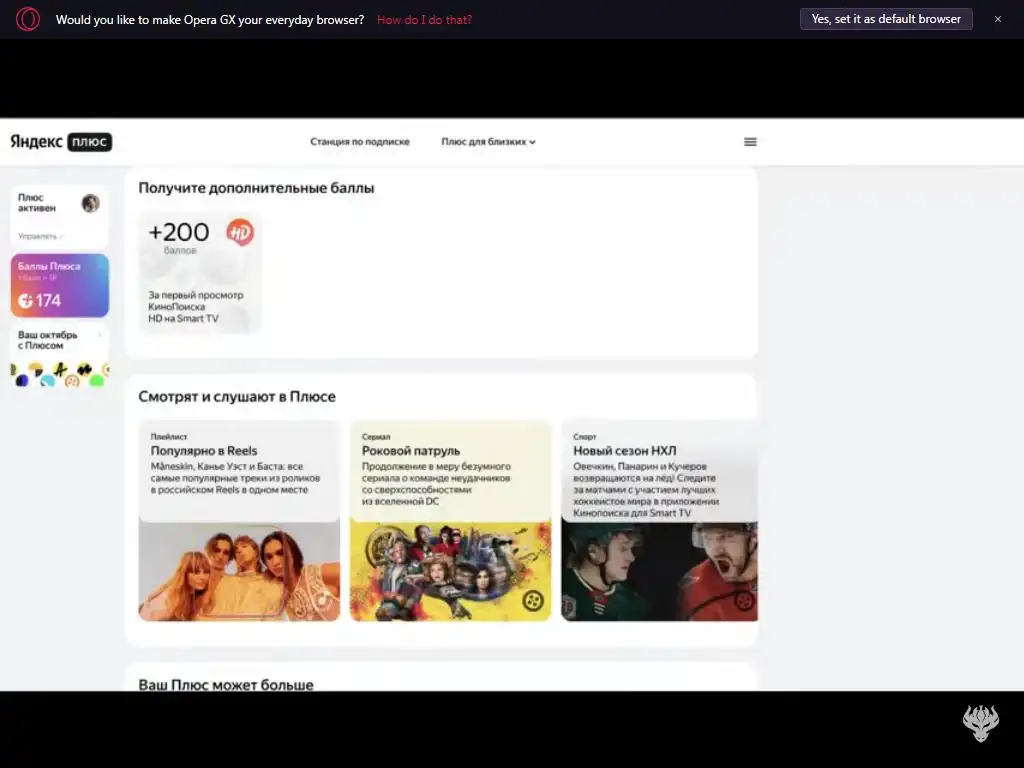1024x768 pixels.
Task: Open the Управлять link
Action: [40, 236]
